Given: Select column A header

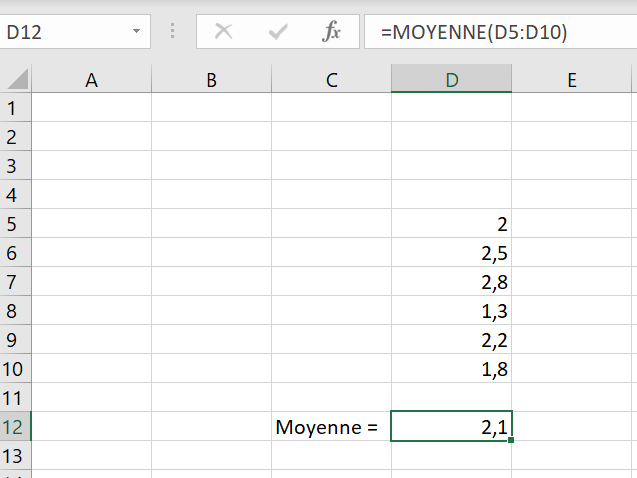Looking at the screenshot, I should coord(92,80).
